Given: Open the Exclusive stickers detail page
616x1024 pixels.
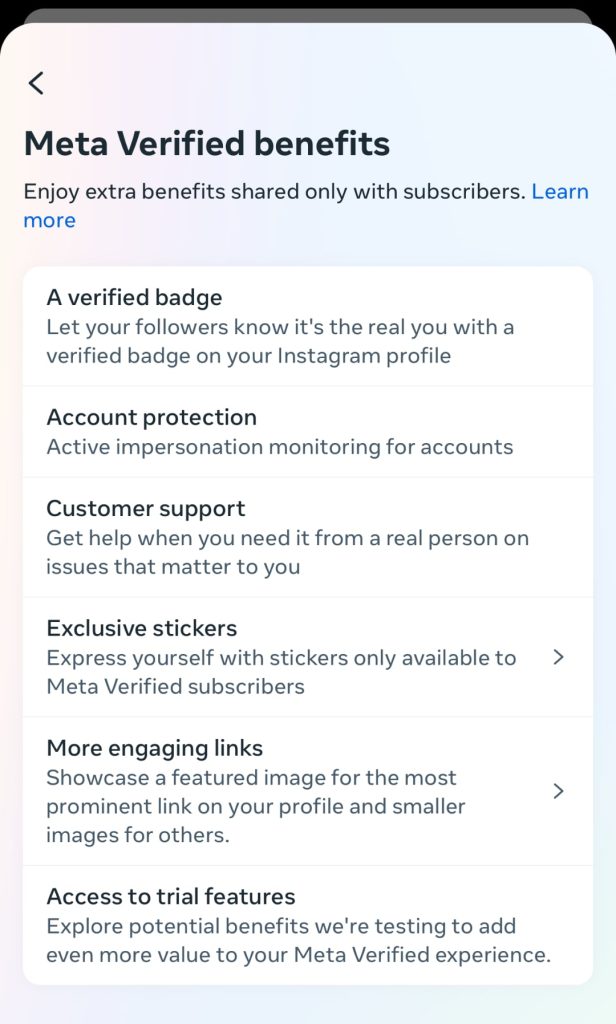Looking at the screenshot, I should [x=300, y=657].
